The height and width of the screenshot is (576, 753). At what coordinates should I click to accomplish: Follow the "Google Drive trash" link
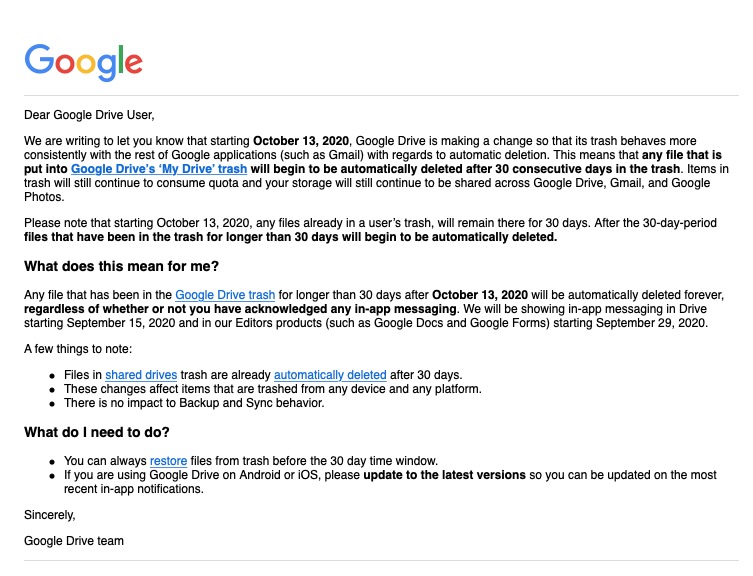226,294
